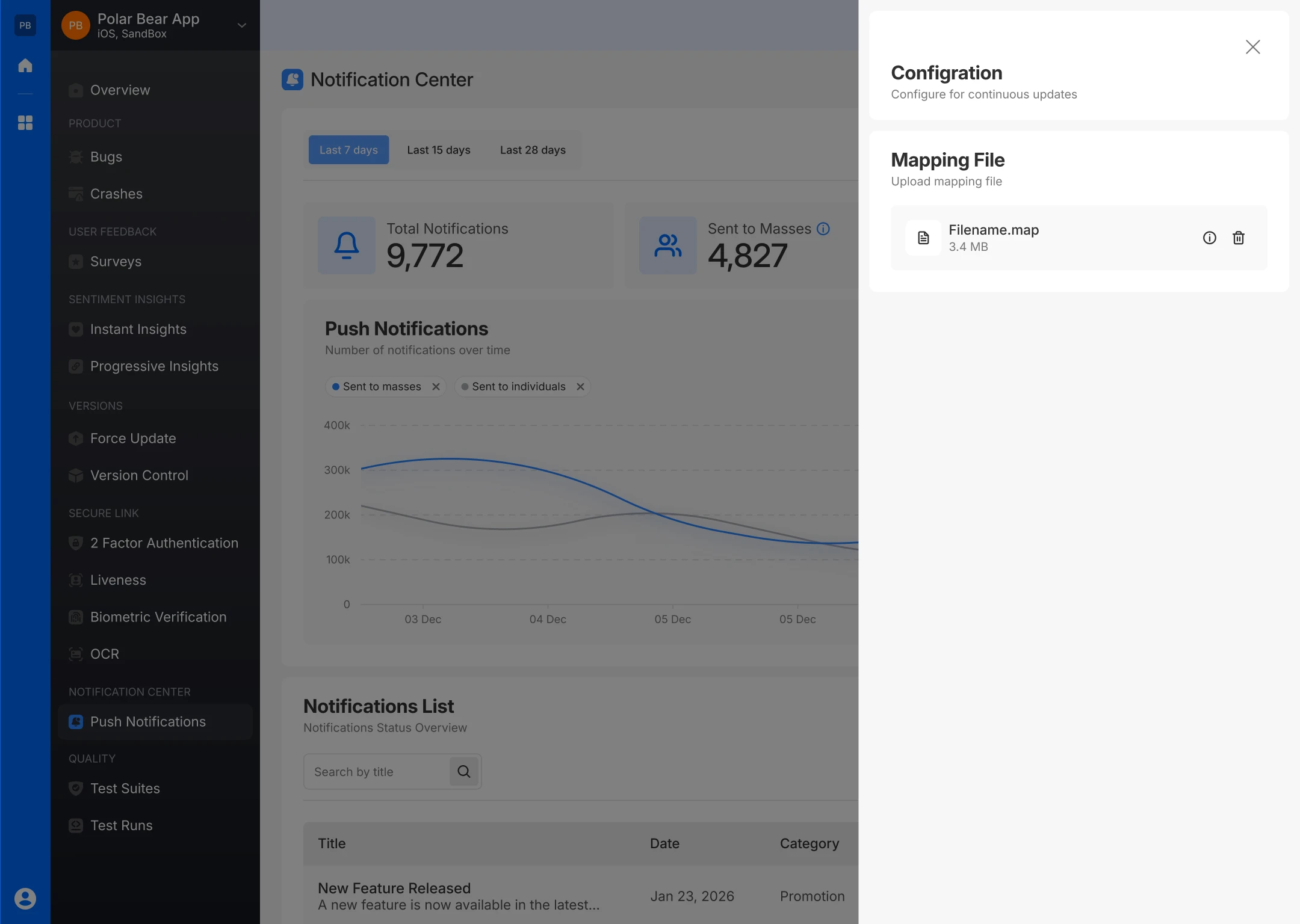Click the Jan 23, 2026 date cell
The height and width of the screenshot is (924, 1300).
692,896
